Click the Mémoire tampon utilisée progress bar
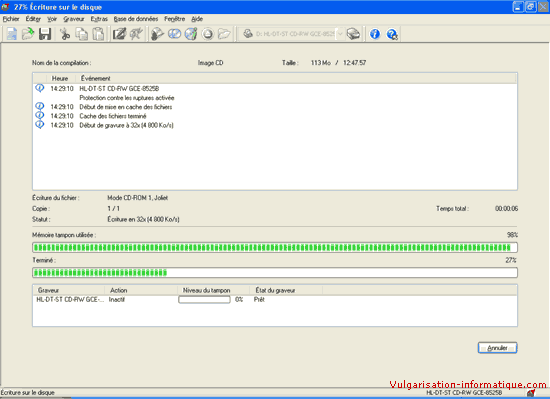Image resolution: width=550 pixels, height=399 pixels. click(x=275, y=248)
